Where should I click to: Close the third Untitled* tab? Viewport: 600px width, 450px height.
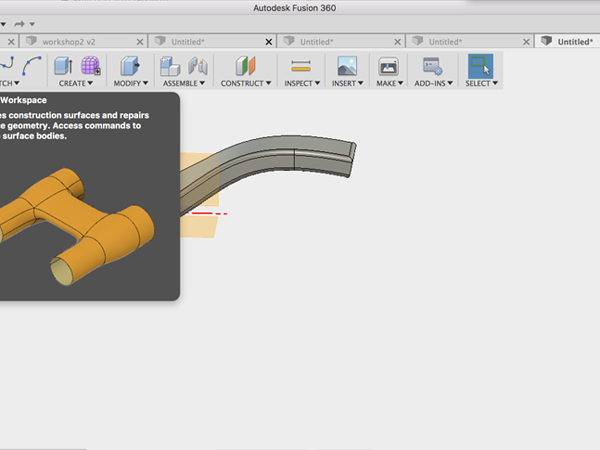click(526, 42)
